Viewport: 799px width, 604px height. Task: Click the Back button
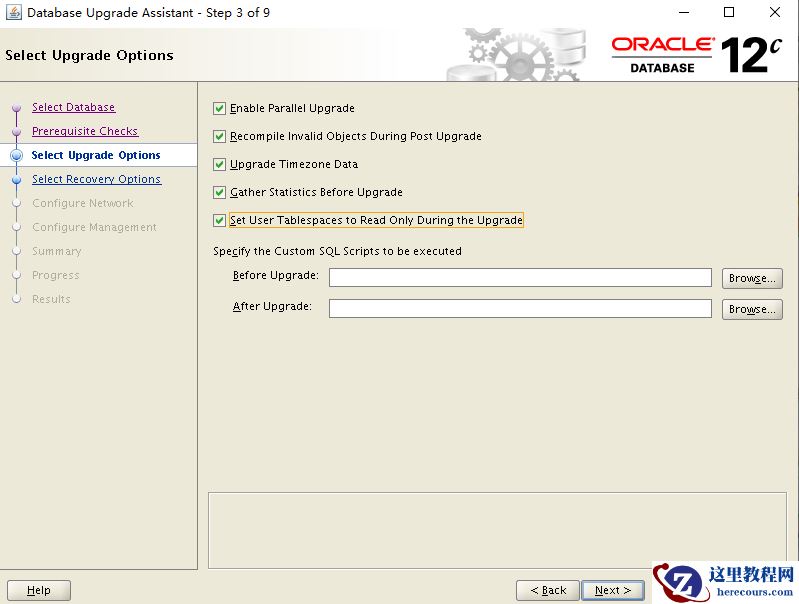point(548,590)
